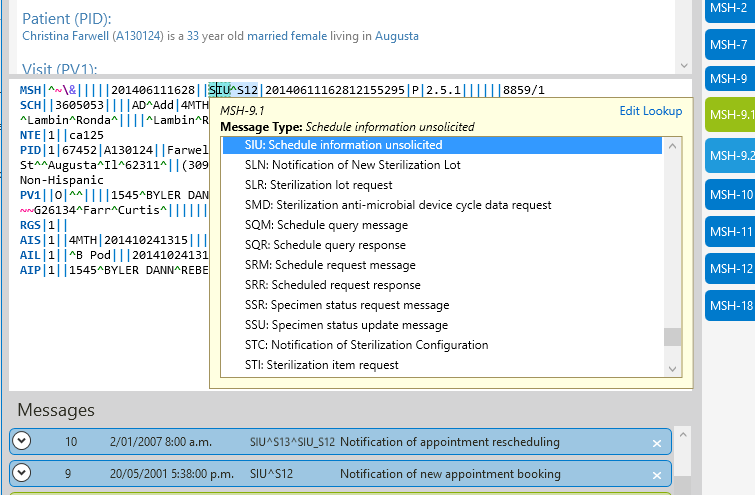This screenshot has height=495, width=755.
Task: Click the Visit (PV1): heading
Action: click(60, 68)
